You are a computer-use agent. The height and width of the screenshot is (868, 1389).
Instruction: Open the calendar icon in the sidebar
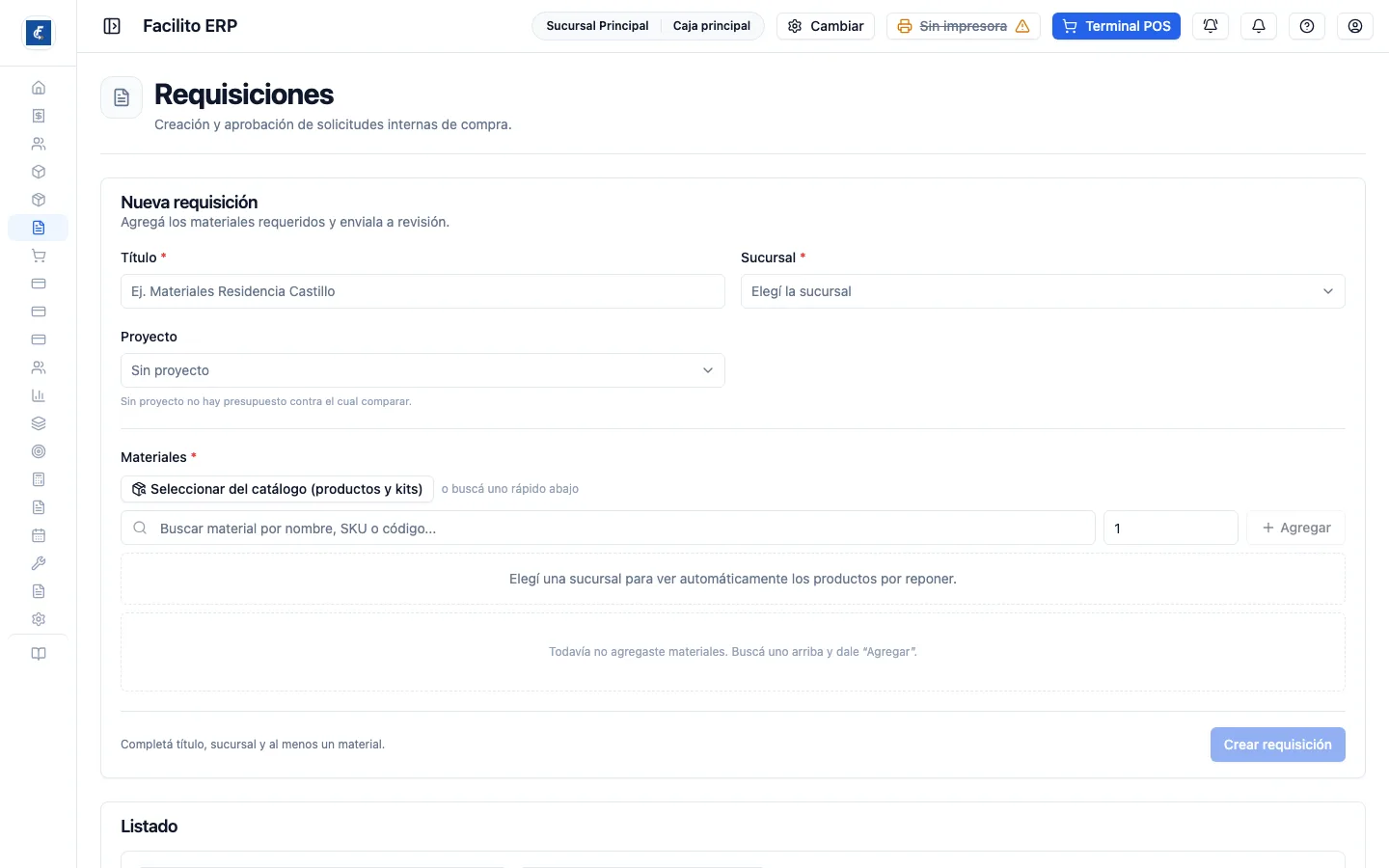point(39,535)
